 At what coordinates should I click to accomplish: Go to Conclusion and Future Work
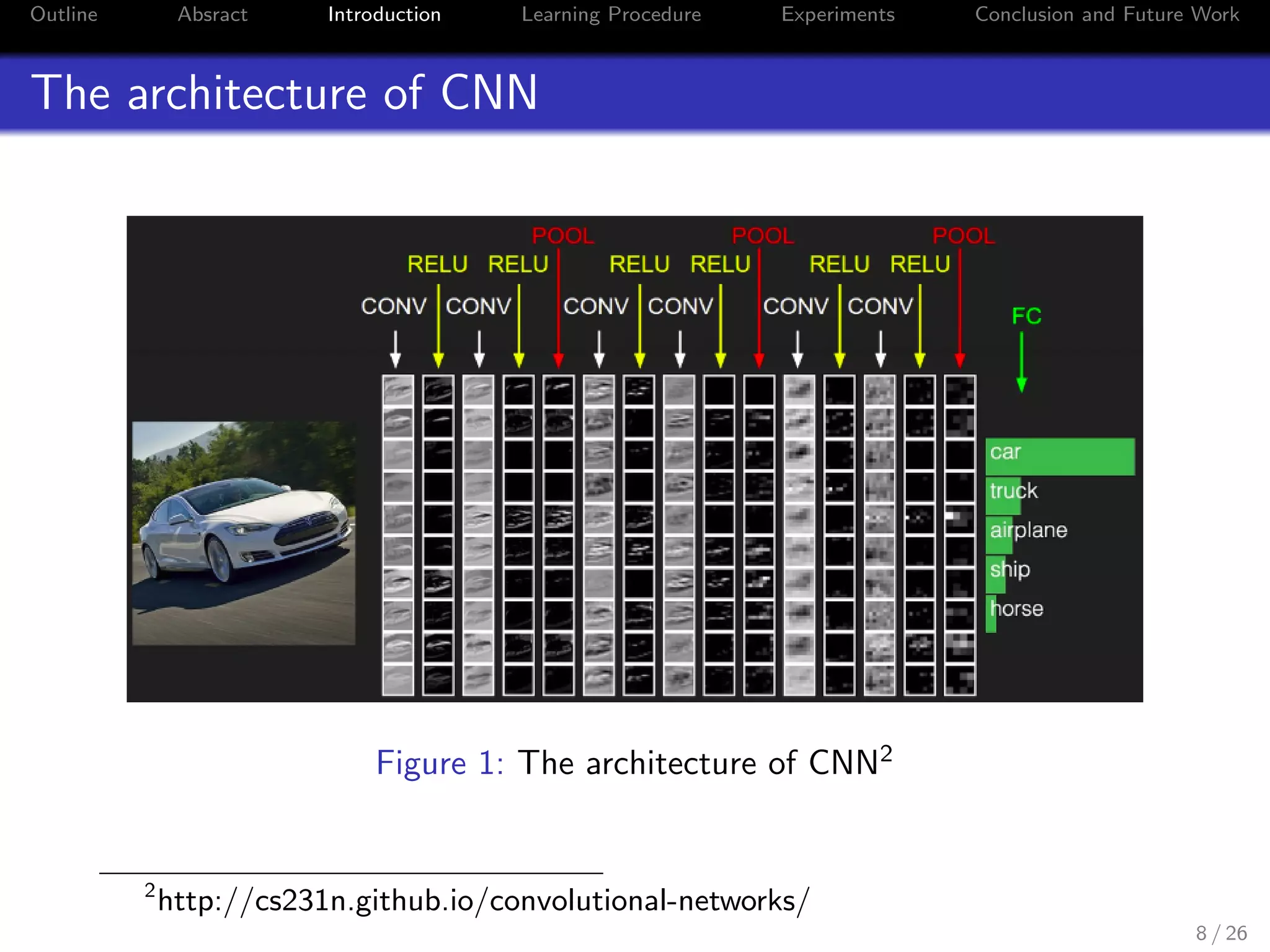click(x=1107, y=14)
